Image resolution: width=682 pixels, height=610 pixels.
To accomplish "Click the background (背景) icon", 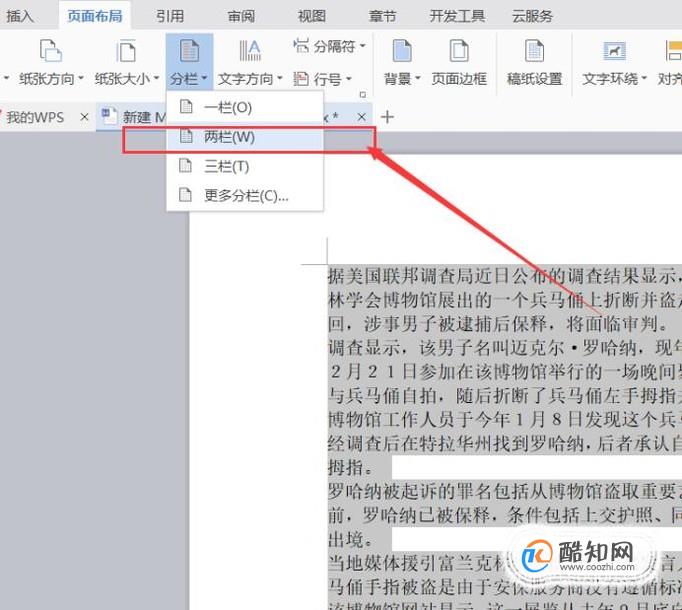I will pos(402,50).
